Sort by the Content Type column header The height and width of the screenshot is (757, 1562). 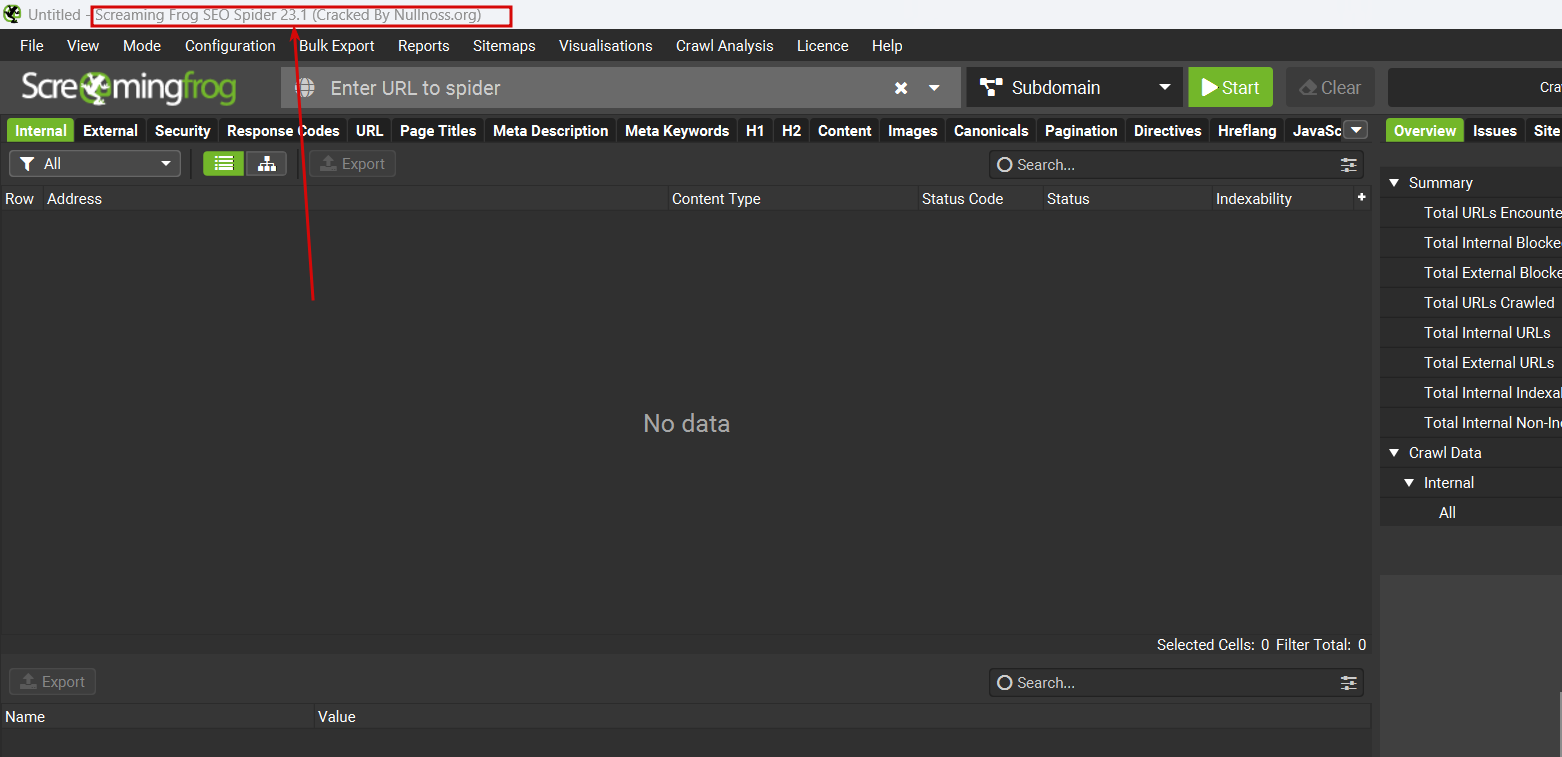pos(793,199)
